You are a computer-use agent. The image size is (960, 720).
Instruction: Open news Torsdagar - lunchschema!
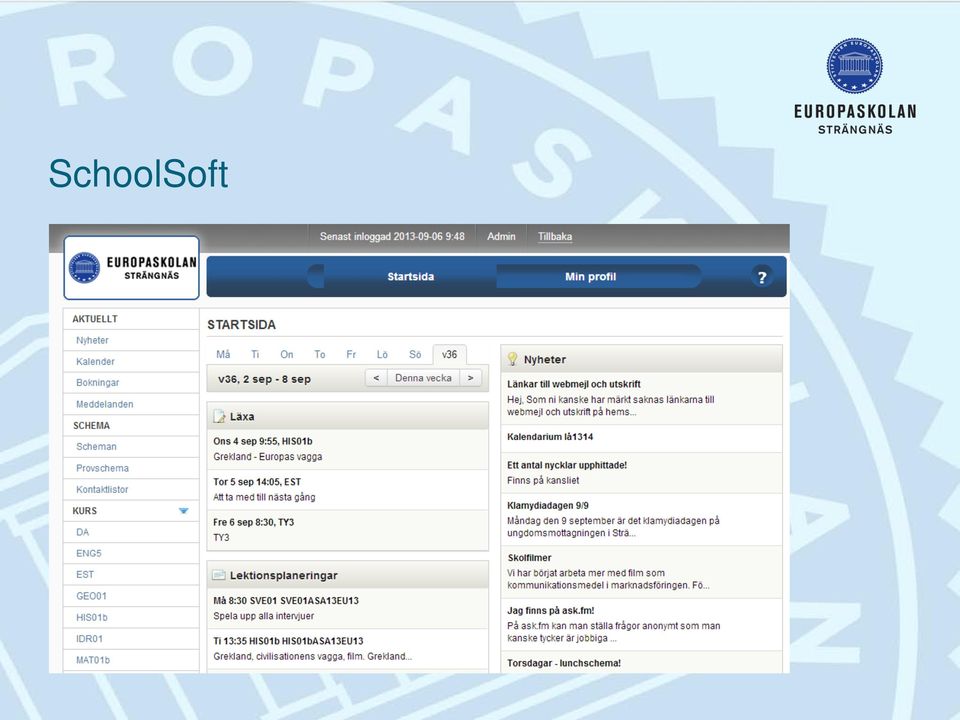click(x=564, y=663)
